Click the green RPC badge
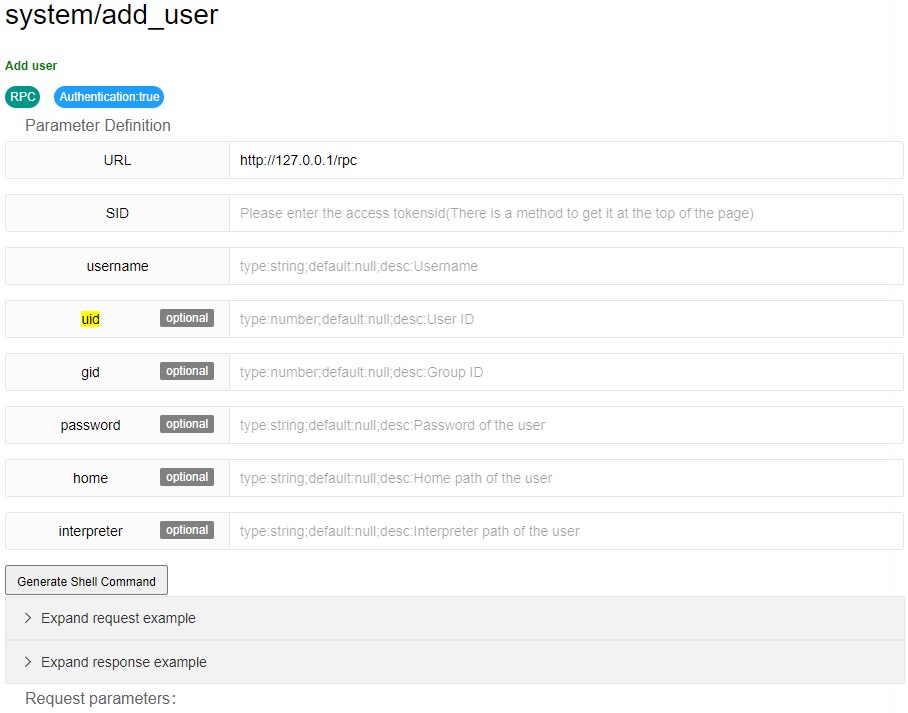Screen dimensions: 908x713 click(22, 97)
